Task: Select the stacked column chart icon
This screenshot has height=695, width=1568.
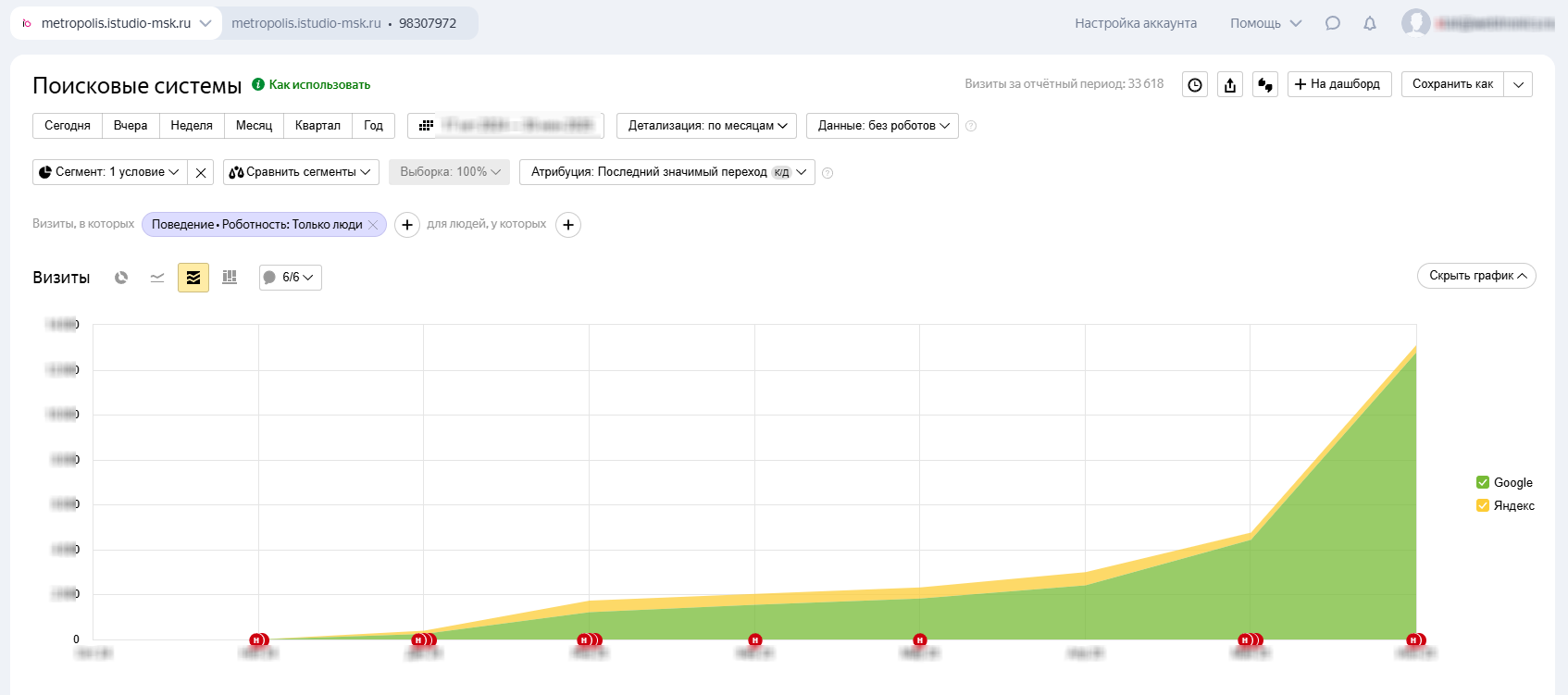Action: [x=230, y=278]
